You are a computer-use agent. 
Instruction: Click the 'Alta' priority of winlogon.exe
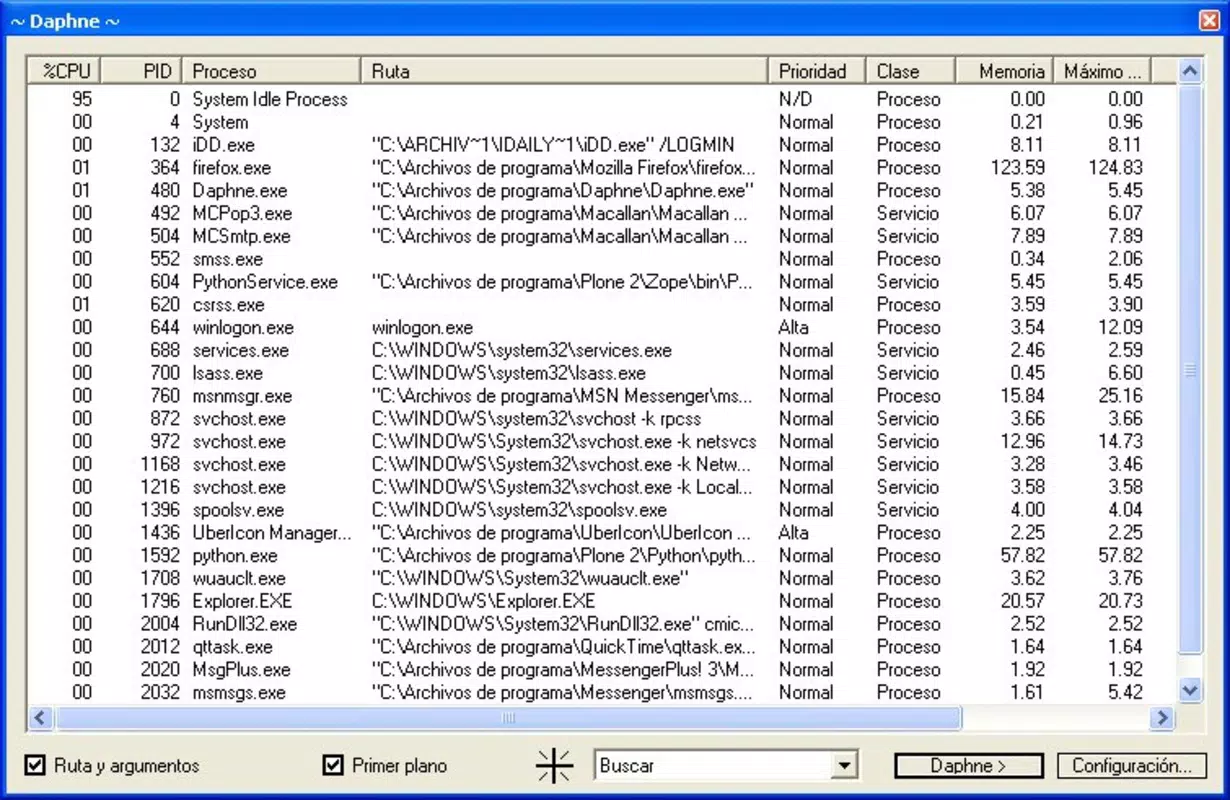(x=794, y=328)
